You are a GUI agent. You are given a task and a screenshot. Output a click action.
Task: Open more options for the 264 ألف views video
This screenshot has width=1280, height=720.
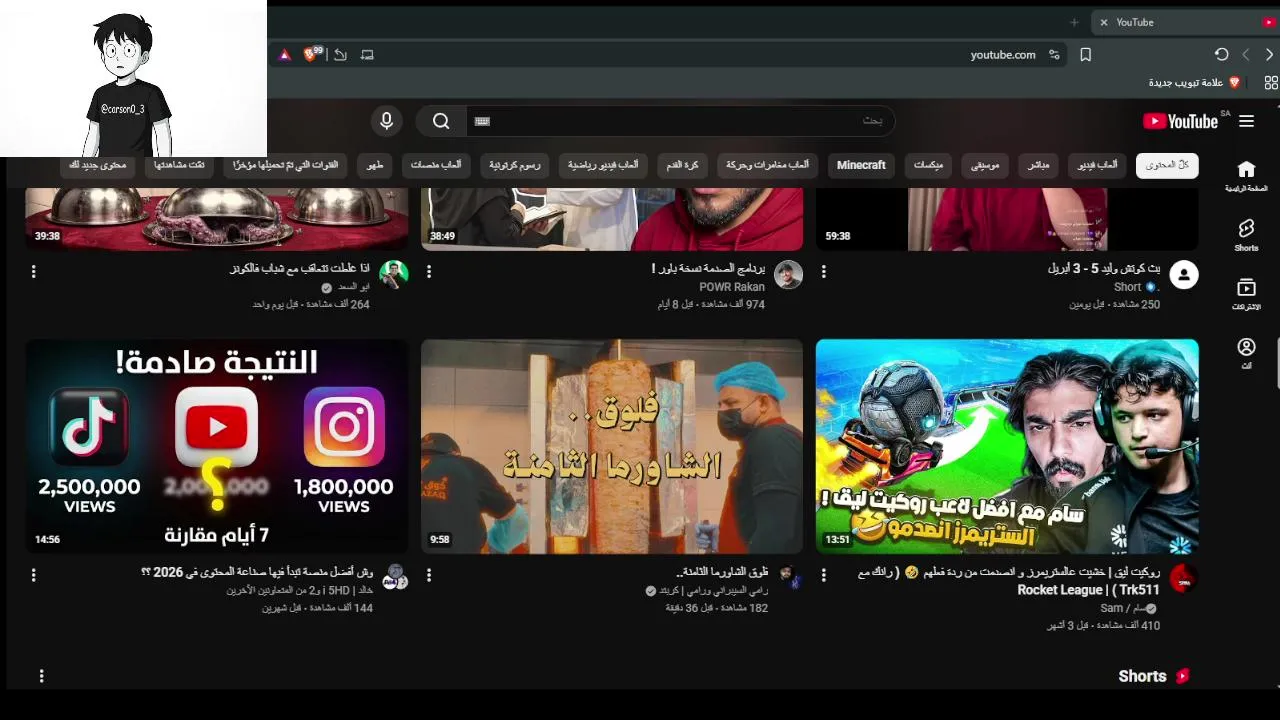click(34, 271)
